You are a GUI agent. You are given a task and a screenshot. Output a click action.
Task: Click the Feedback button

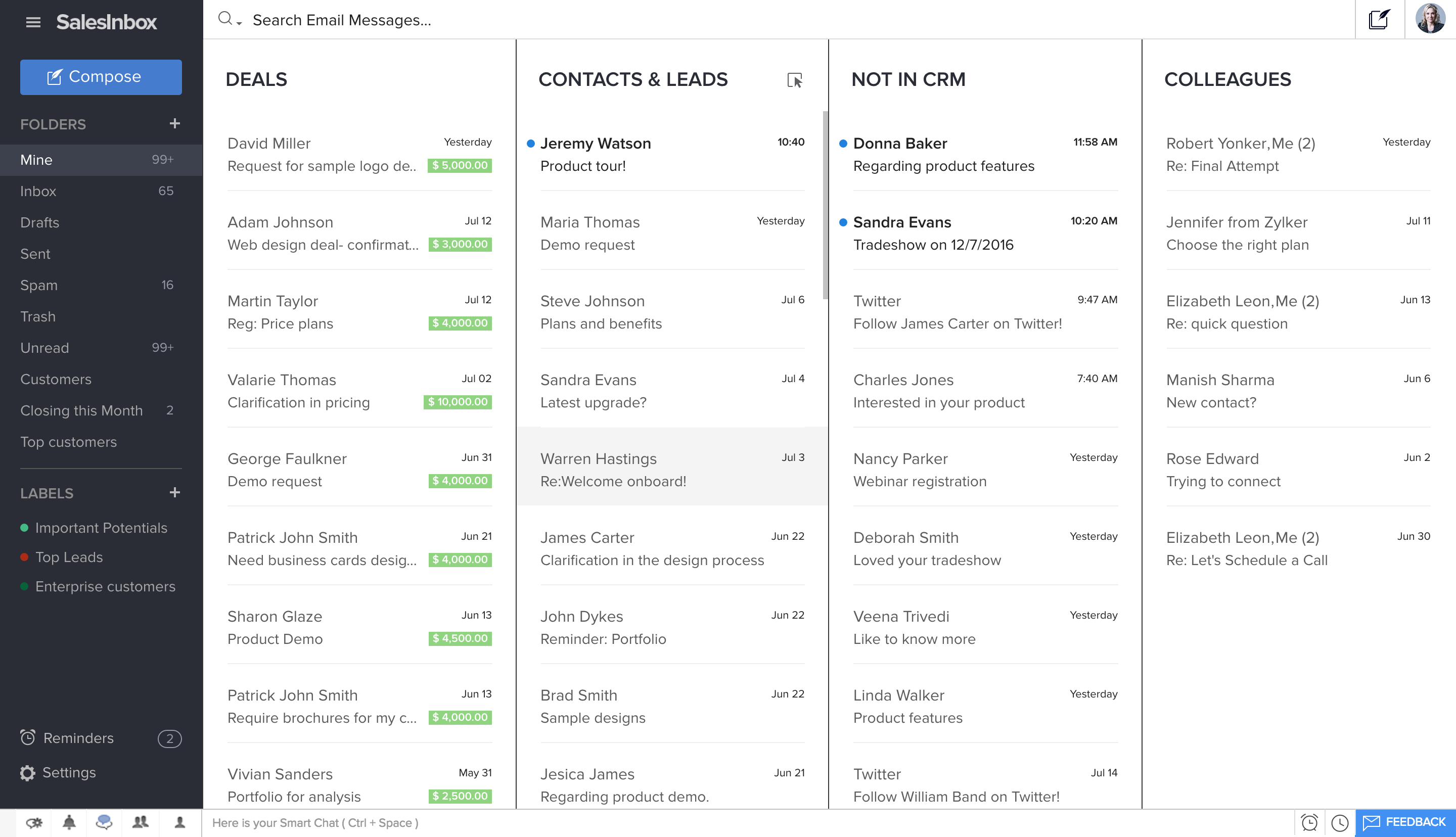1405,822
